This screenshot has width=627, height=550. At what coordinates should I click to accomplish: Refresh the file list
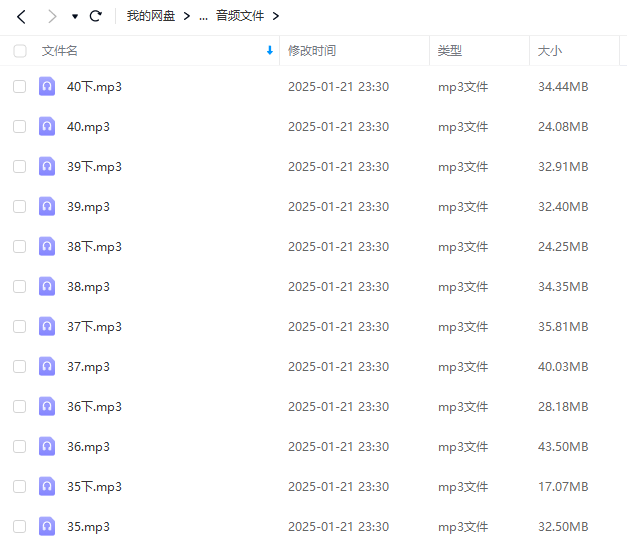96,16
